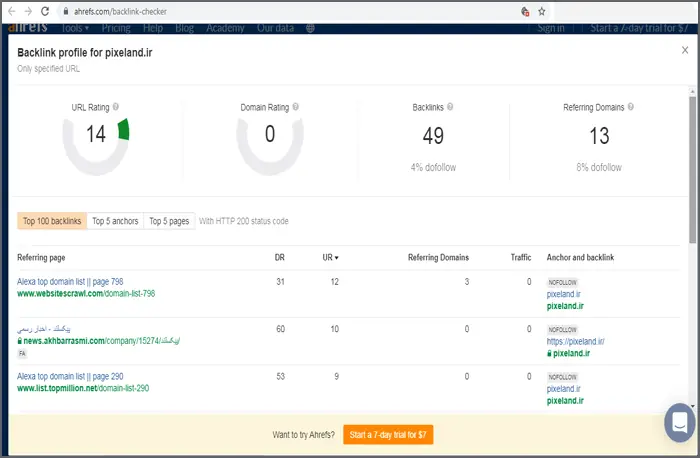700x458 pixels.
Task: Click the Domain Rating help icon
Action: (296, 107)
